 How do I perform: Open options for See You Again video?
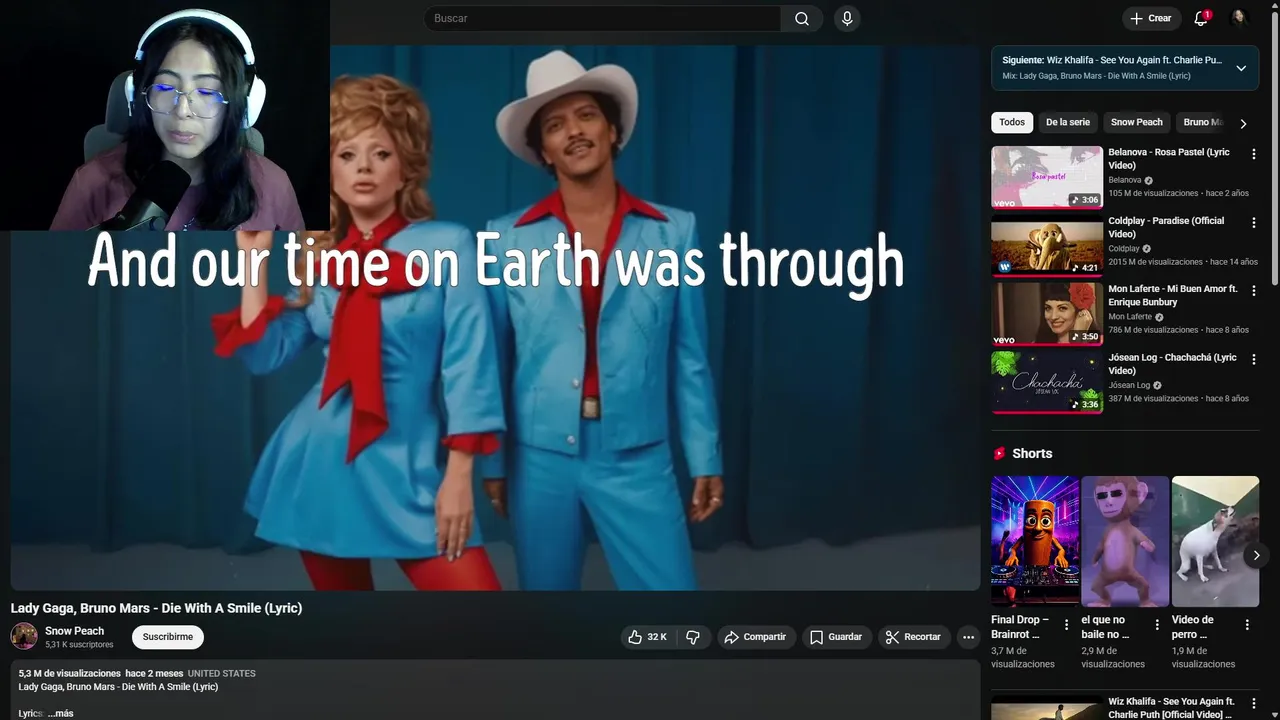(x=1254, y=705)
